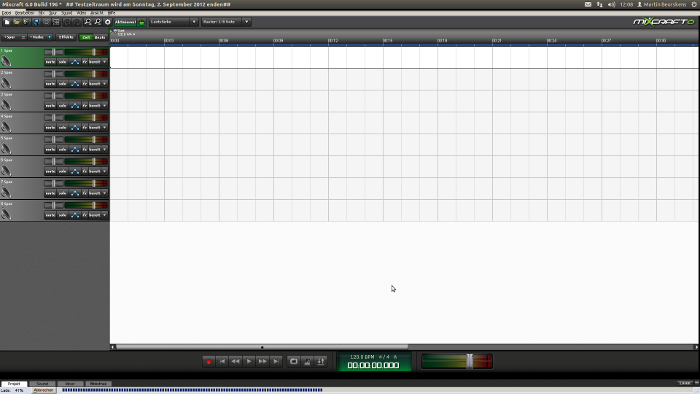This screenshot has width=700, height=394.
Task: Open the Spur menu
Action: (53, 13)
